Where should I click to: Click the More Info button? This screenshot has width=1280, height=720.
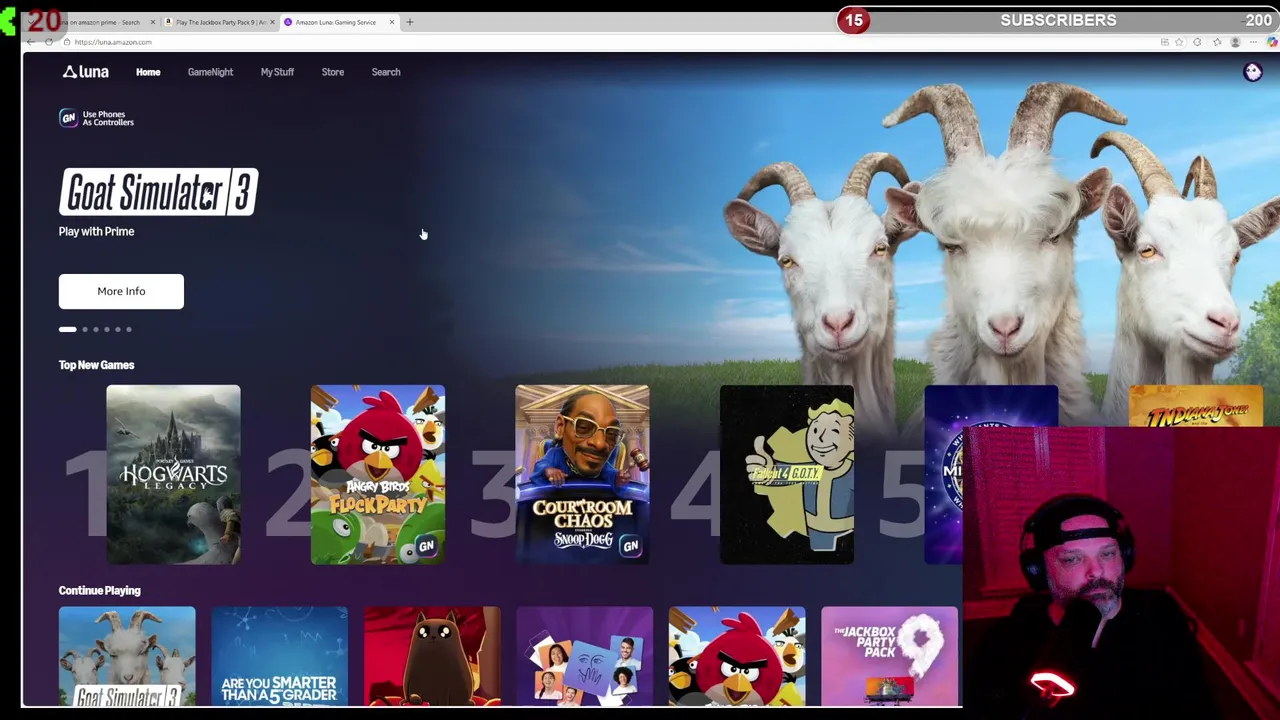pyautogui.click(x=121, y=291)
